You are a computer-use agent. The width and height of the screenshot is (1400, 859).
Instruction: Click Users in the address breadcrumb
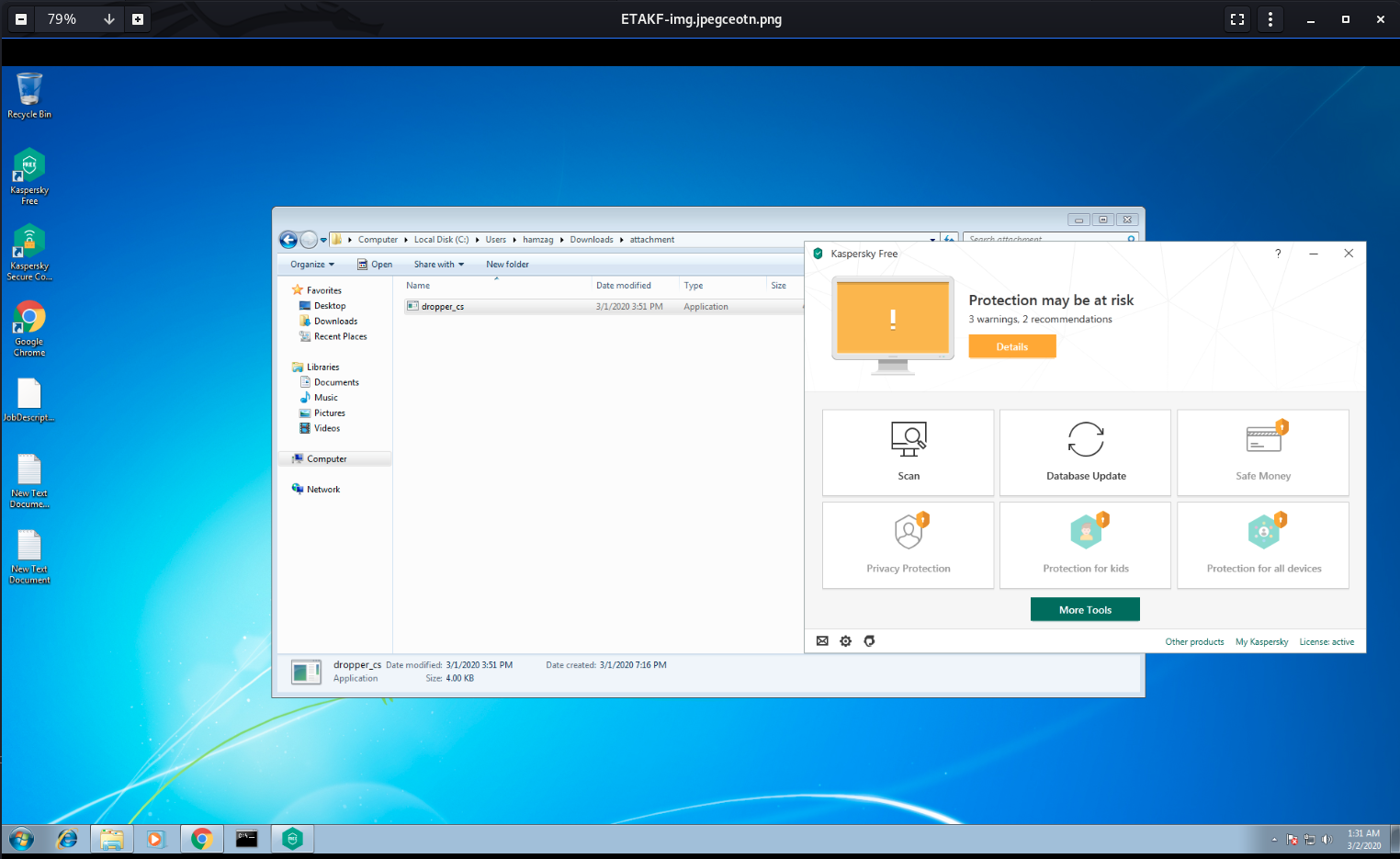[495, 240]
